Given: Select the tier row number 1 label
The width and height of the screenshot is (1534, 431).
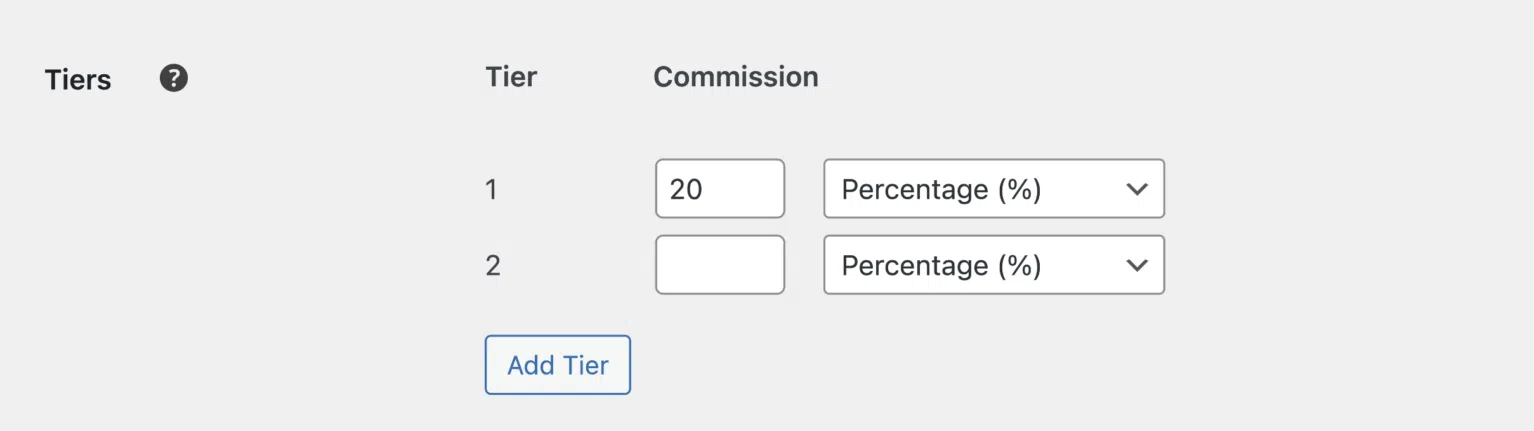Looking at the screenshot, I should (x=491, y=189).
